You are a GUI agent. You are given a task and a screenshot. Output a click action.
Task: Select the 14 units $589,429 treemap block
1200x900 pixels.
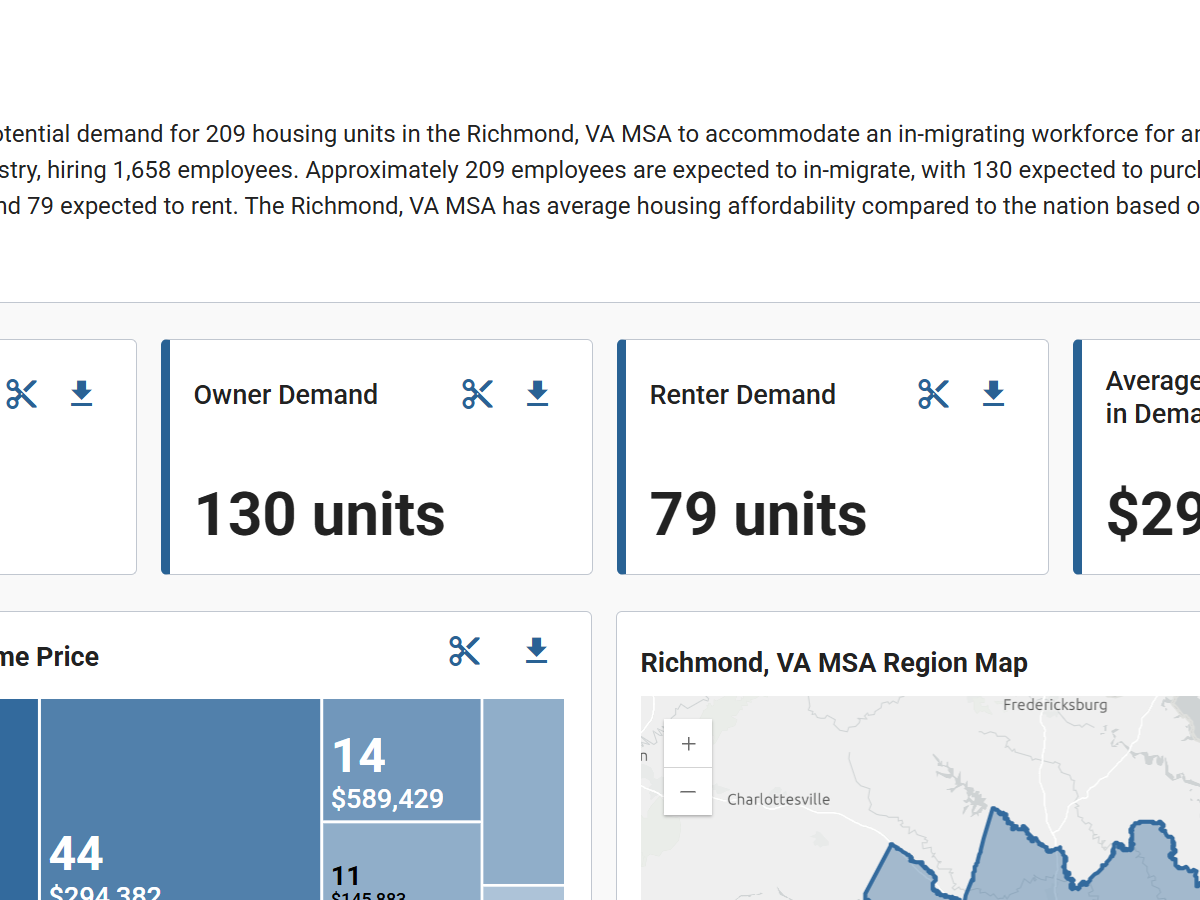(402, 760)
